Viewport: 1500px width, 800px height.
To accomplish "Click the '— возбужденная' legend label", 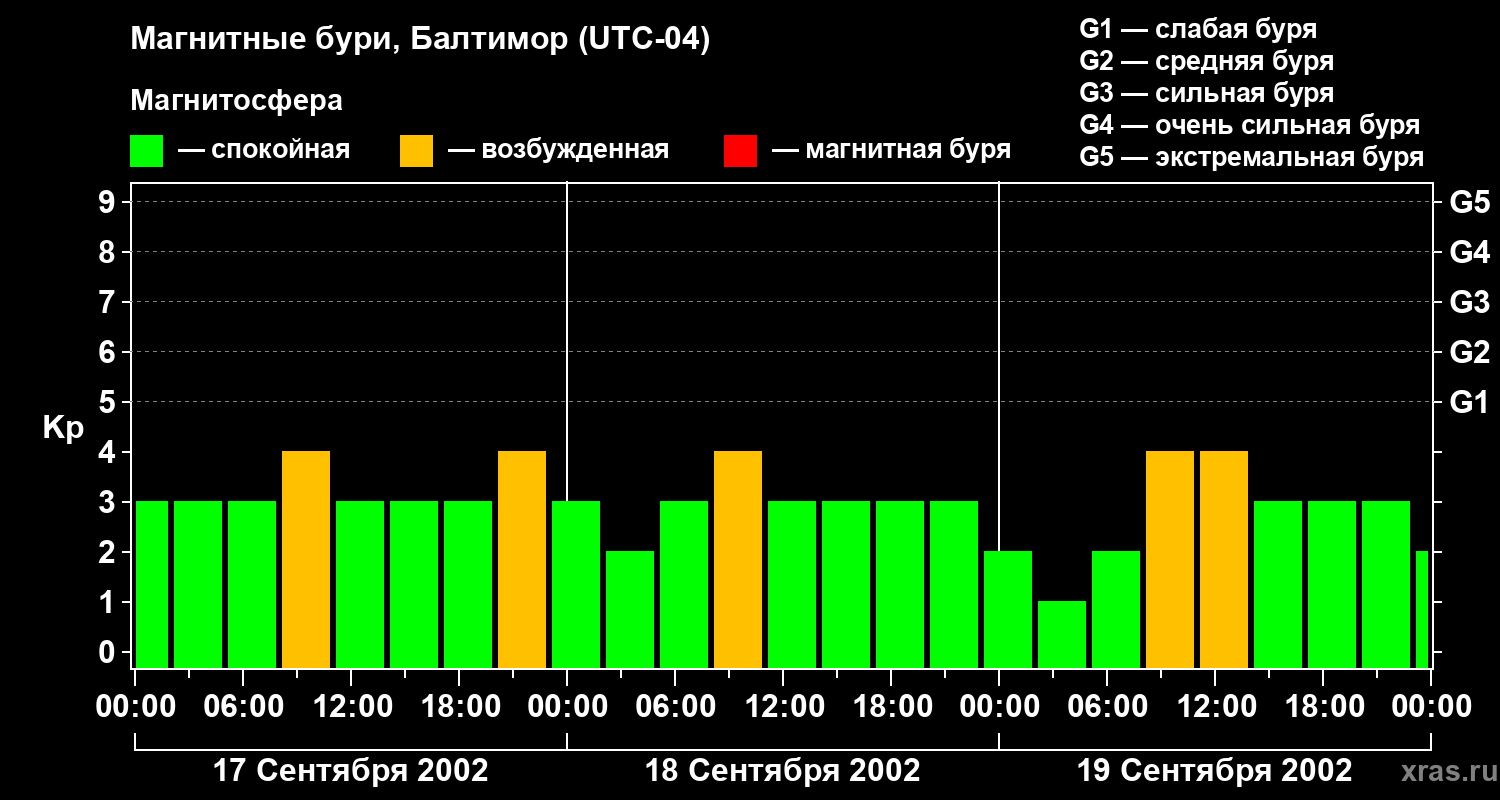I will pos(558,151).
